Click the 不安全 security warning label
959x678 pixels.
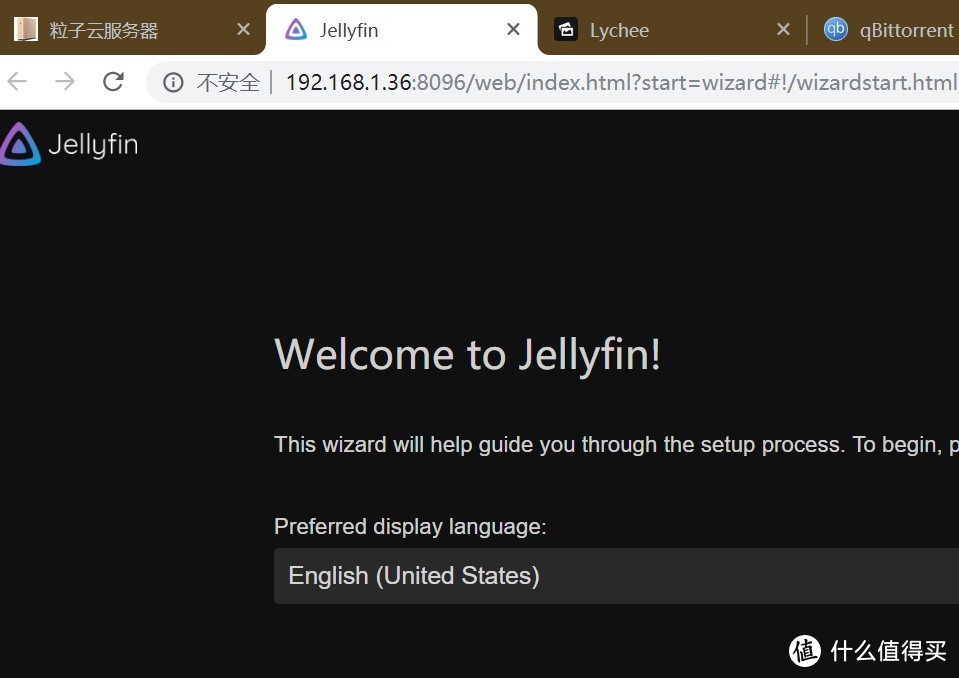tap(228, 83)
